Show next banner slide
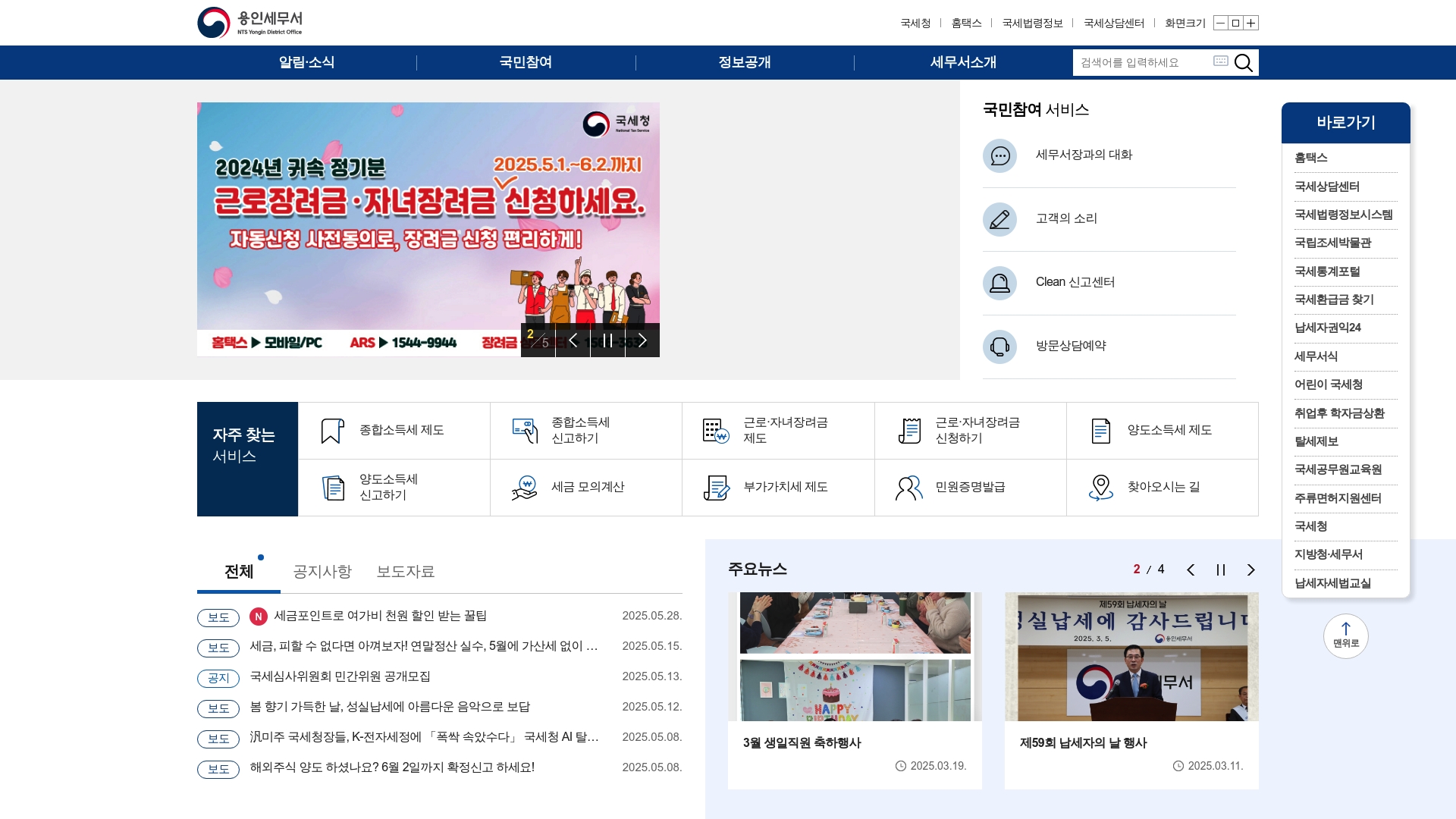This screenshot has height=819, width=1456. 642,340
